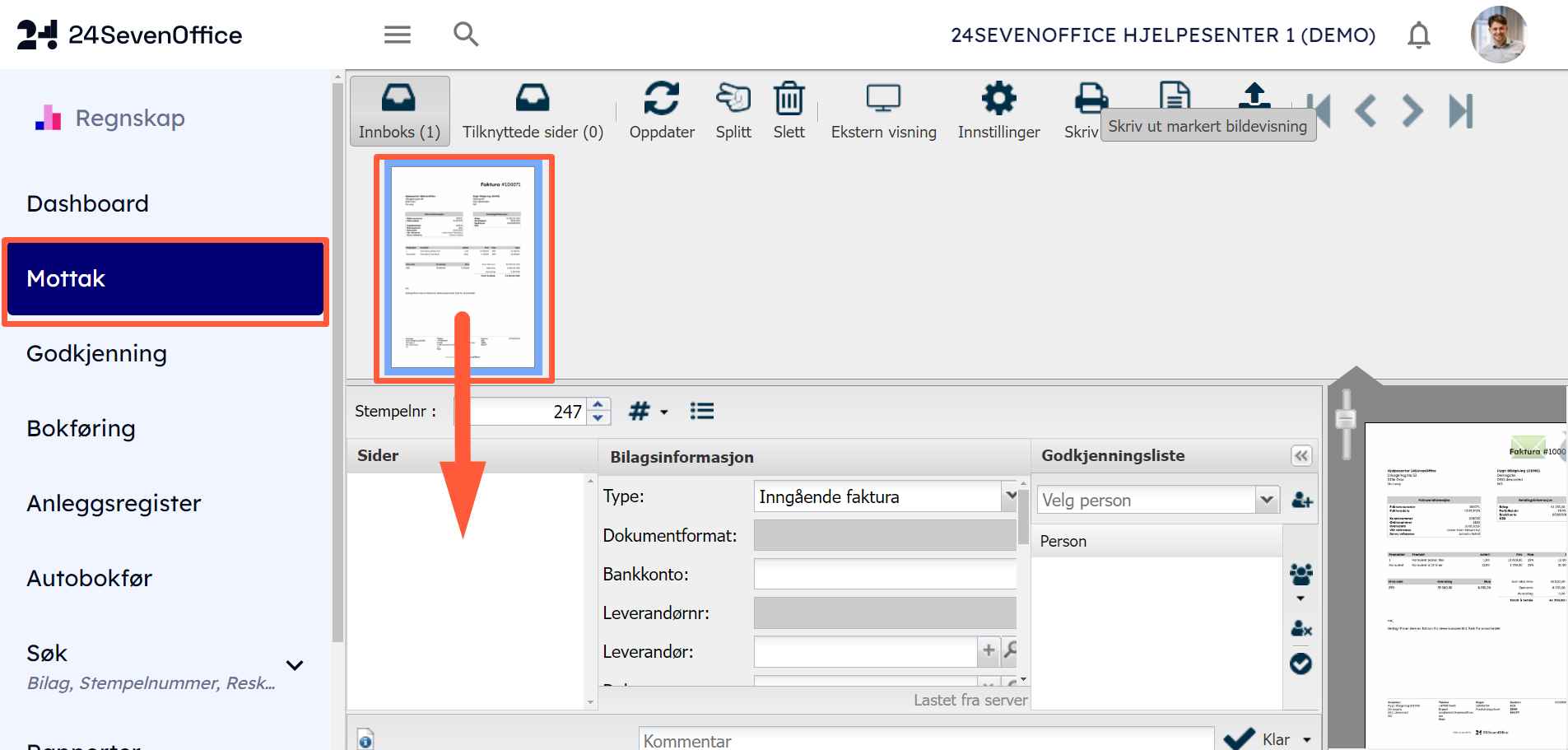Image resolution: width=1568 pixels, height=750 pixels.
Task: Open the search magnifier in header
Action: coord(466,35)
